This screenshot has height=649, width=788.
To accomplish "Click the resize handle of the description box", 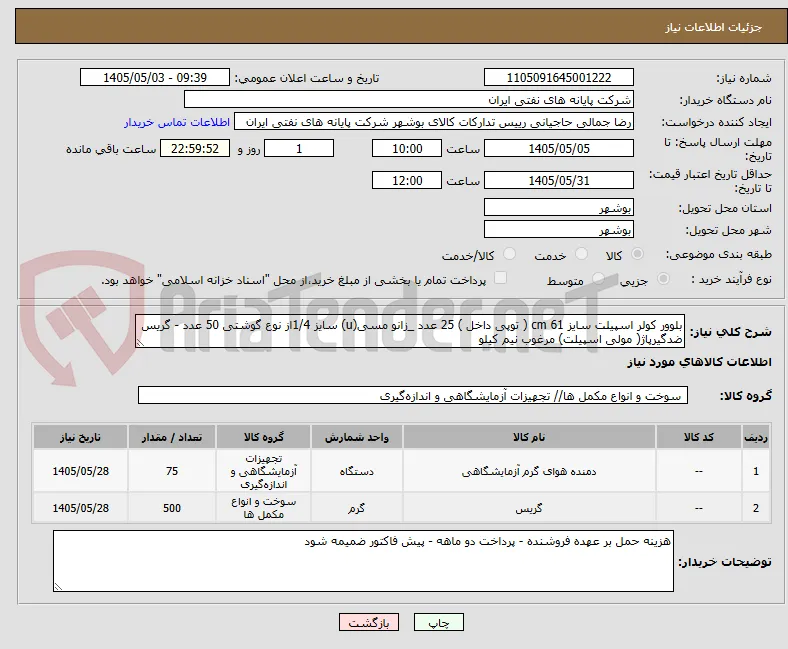I will tap(140, 343).
